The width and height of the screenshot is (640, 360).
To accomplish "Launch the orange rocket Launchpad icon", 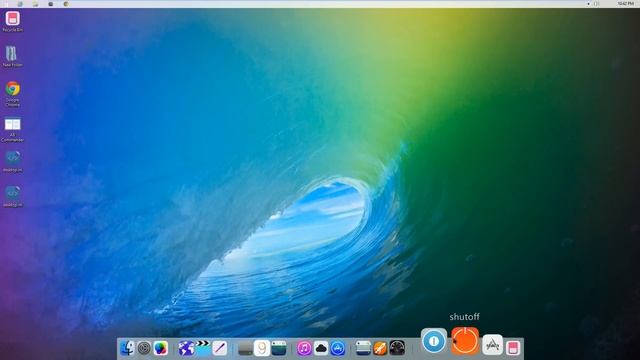I will [x=380, y=348].
